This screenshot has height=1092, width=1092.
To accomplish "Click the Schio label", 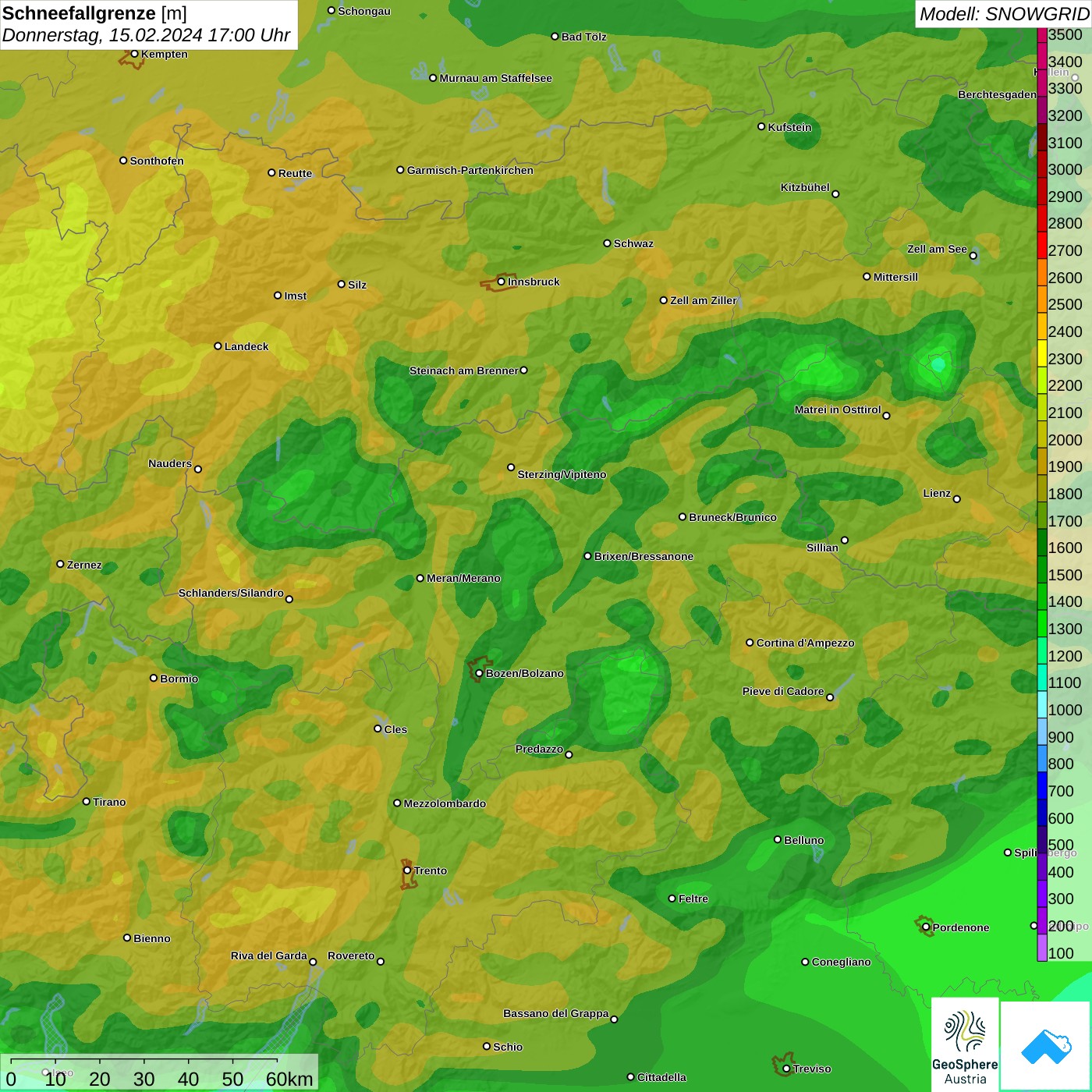I will [508, 1047].
